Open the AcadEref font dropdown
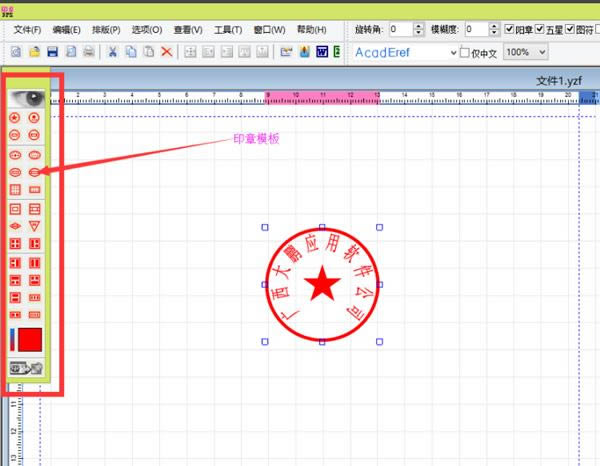Viewport: 600px width, 466px height. [453, 52]
